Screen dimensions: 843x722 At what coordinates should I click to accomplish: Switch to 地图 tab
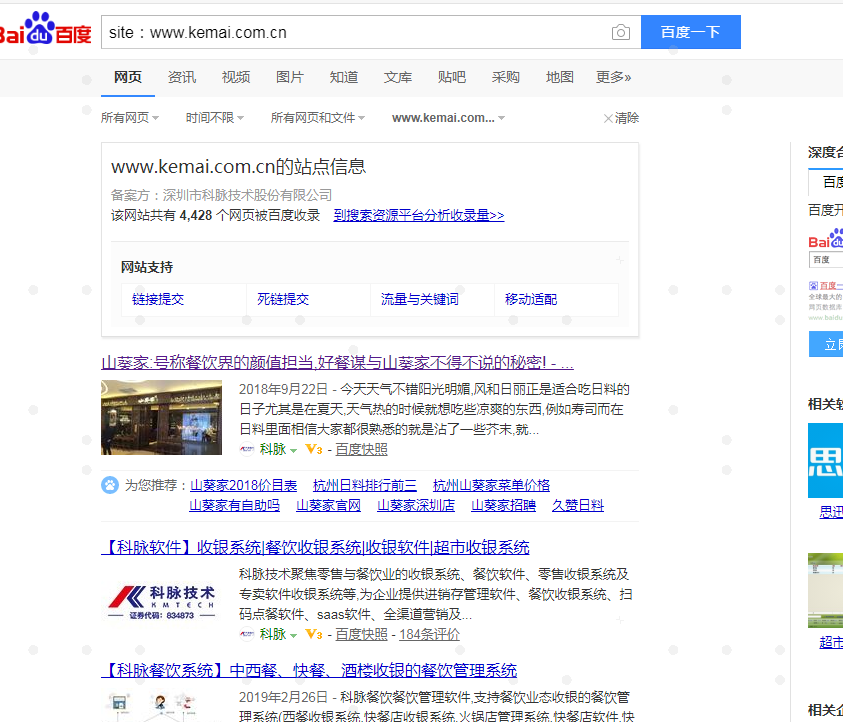(560, 77)
